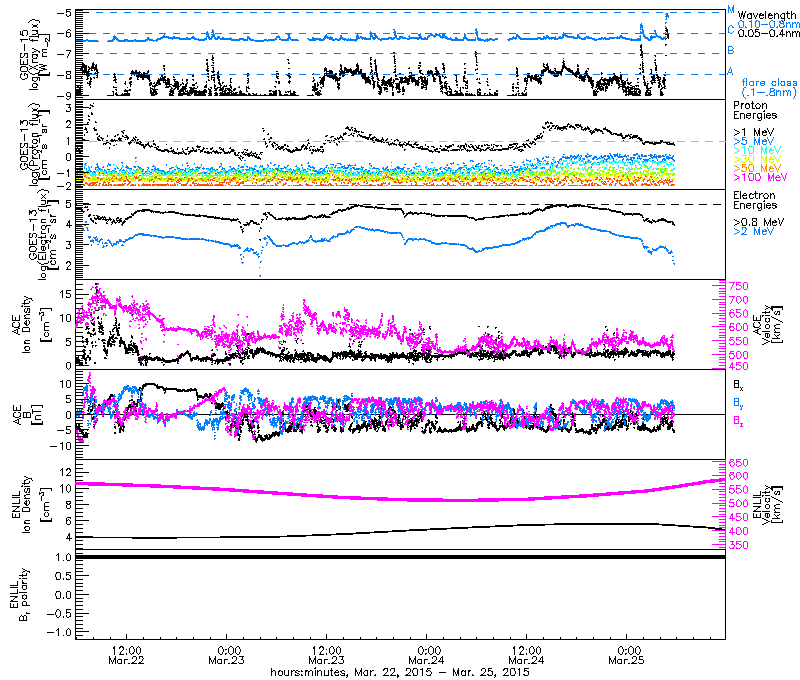The height and width of the screenshot is (680, 800).
Task: Click the B flare class marker
Action: (x=731, y=51)
